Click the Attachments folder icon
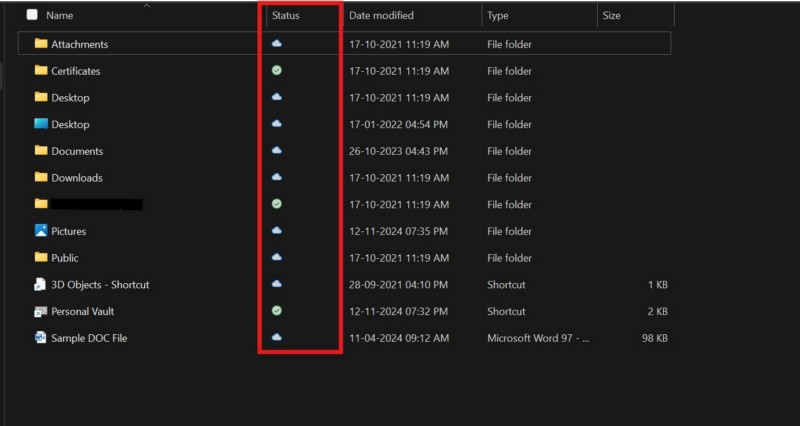This screenshot has width=800, height=426. pos(41,44)
